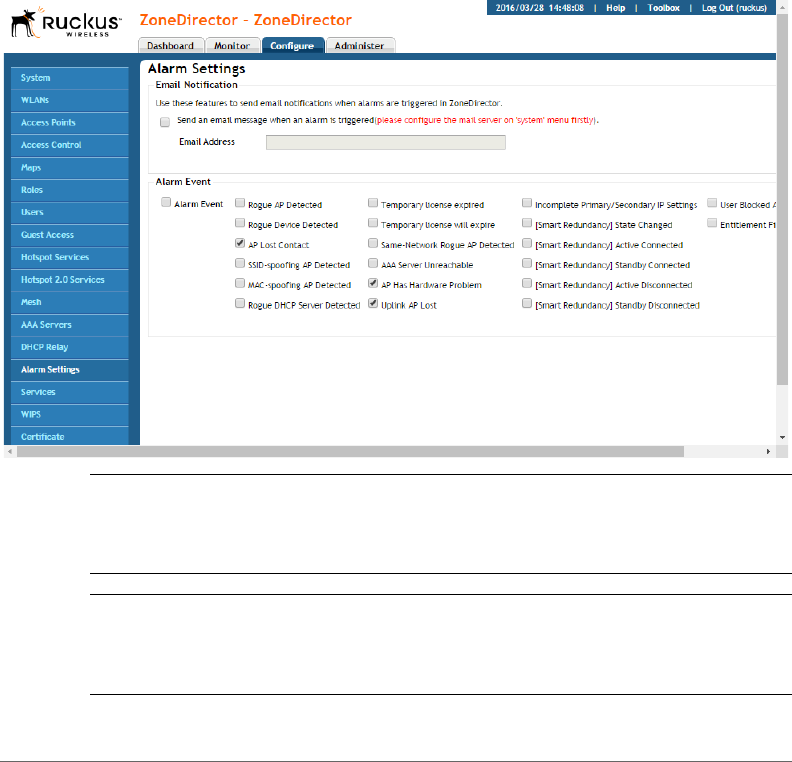Open WLANs in the sidebar
Screen dimensions: 792x762
(70, 100)
